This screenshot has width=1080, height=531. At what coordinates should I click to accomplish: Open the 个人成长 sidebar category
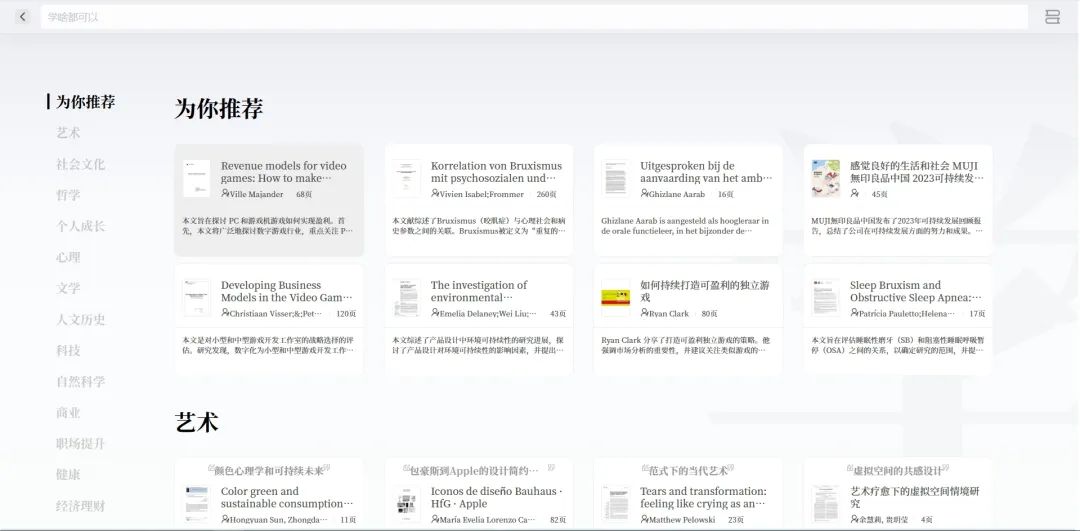click(x=81, y=226)
